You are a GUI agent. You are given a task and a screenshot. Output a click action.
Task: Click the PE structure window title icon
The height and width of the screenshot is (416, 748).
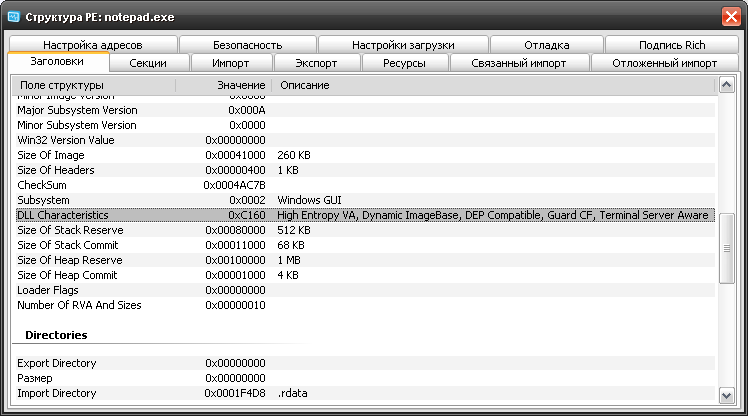(13, 16)
